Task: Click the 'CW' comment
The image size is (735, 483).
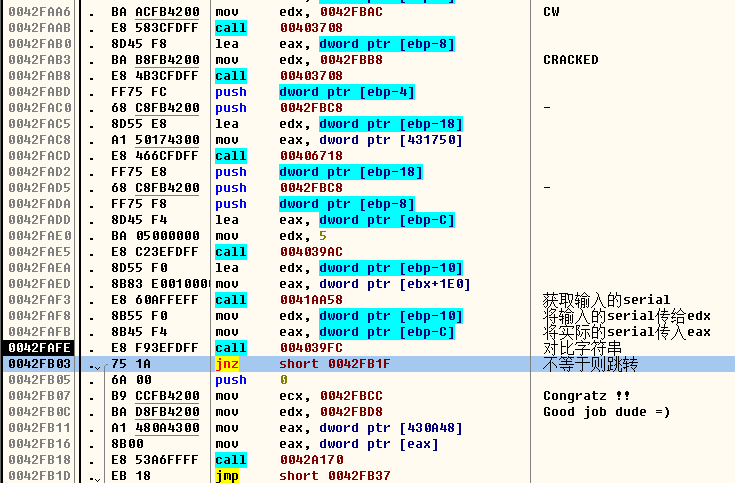Action: click(551, 12)
